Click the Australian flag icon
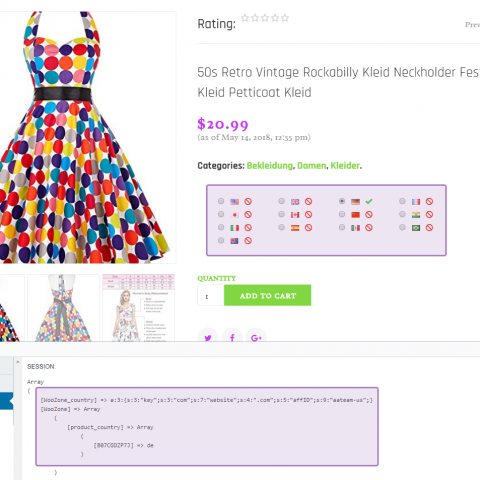This screenshot has height=480, width=480. pos(234,241)
